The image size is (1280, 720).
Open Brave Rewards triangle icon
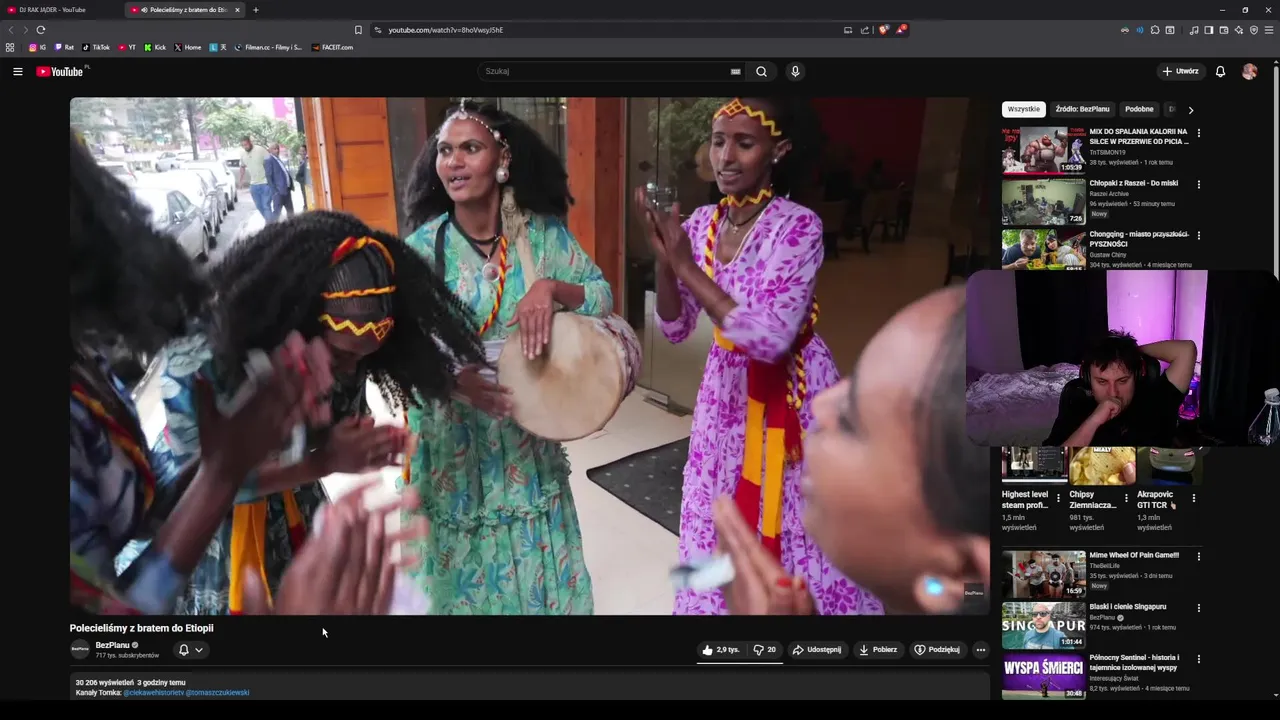(x=900, y=30)
